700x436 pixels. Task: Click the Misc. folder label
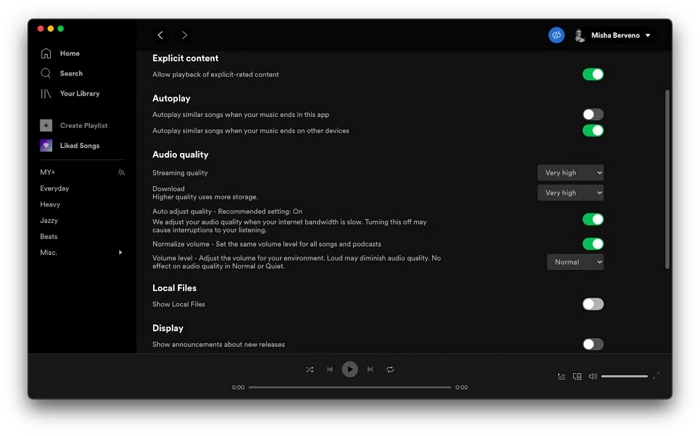pyautogui.click(x=49, y=253)
